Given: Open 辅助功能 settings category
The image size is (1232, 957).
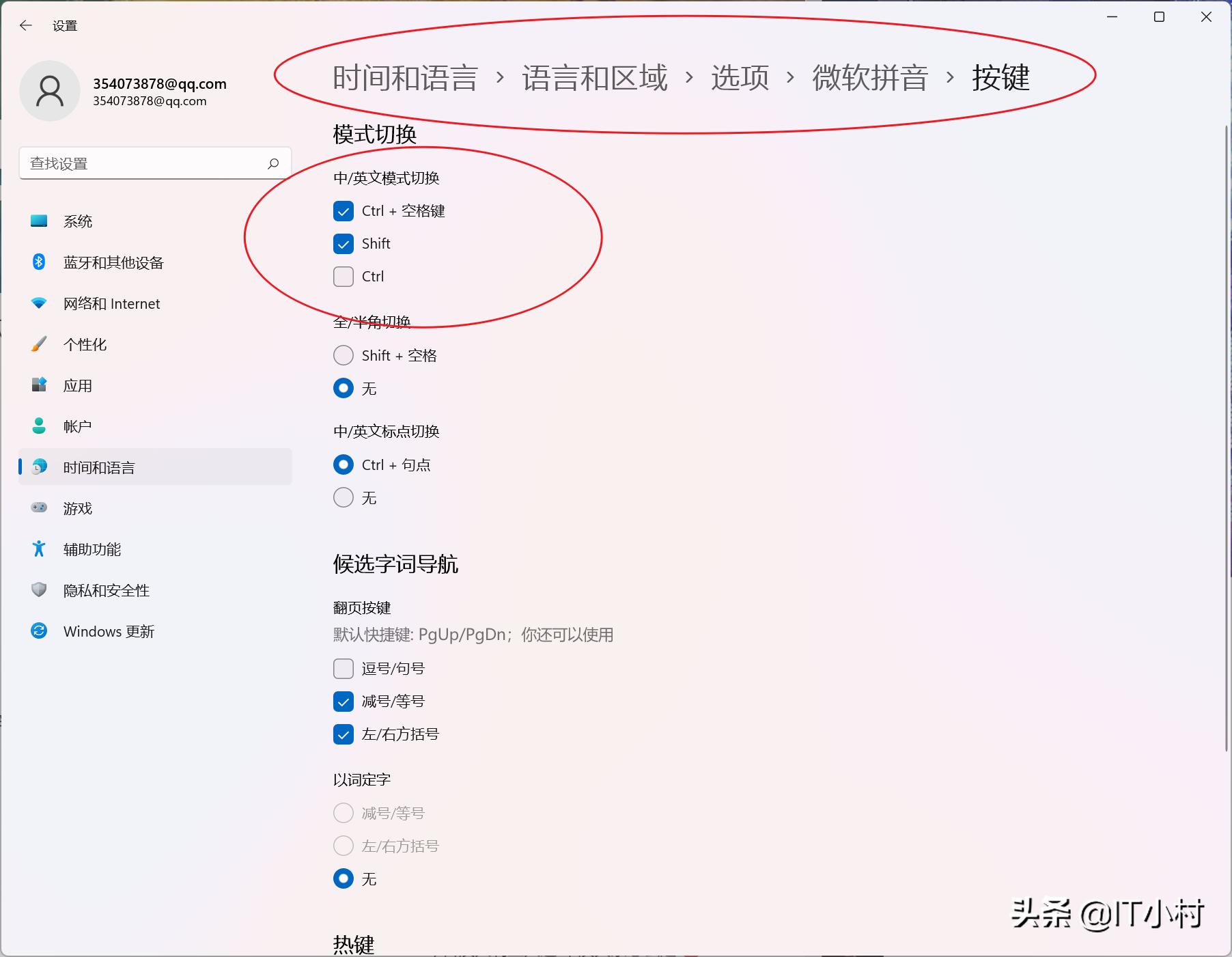Looking at the screenshot, I should pyautogui.click(x=155, y=549).
